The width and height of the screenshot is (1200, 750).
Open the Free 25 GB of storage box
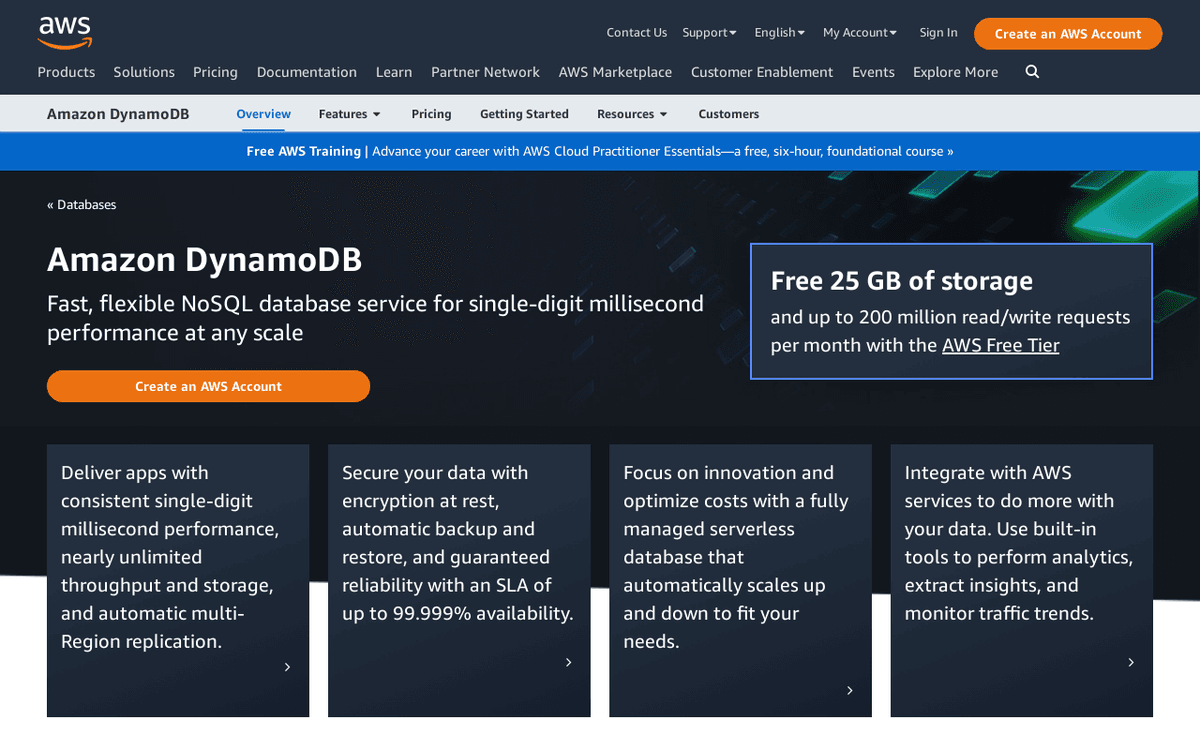pos(951,311)
